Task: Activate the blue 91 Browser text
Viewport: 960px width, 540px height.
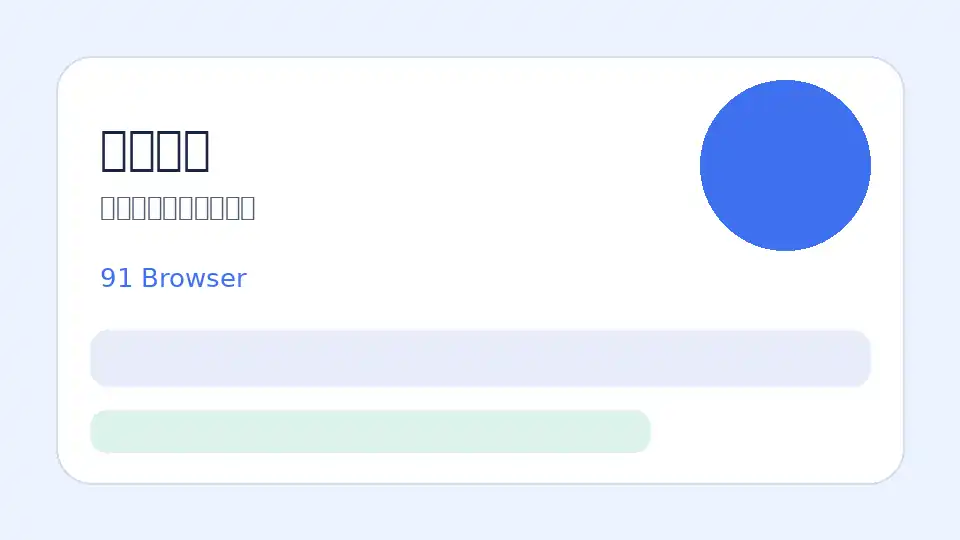Action: pos(173,278)
